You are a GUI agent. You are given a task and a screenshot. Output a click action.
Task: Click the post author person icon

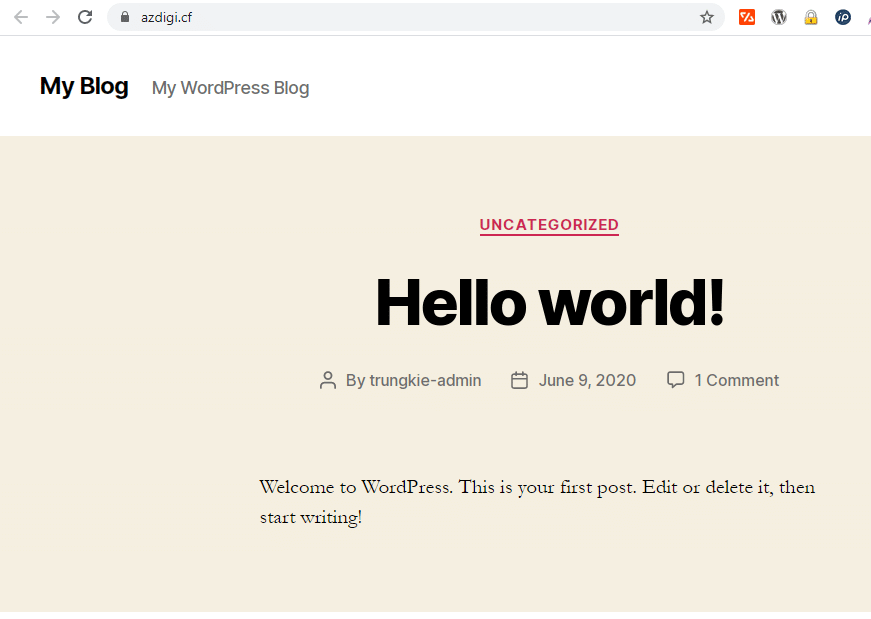pos(328,380)
